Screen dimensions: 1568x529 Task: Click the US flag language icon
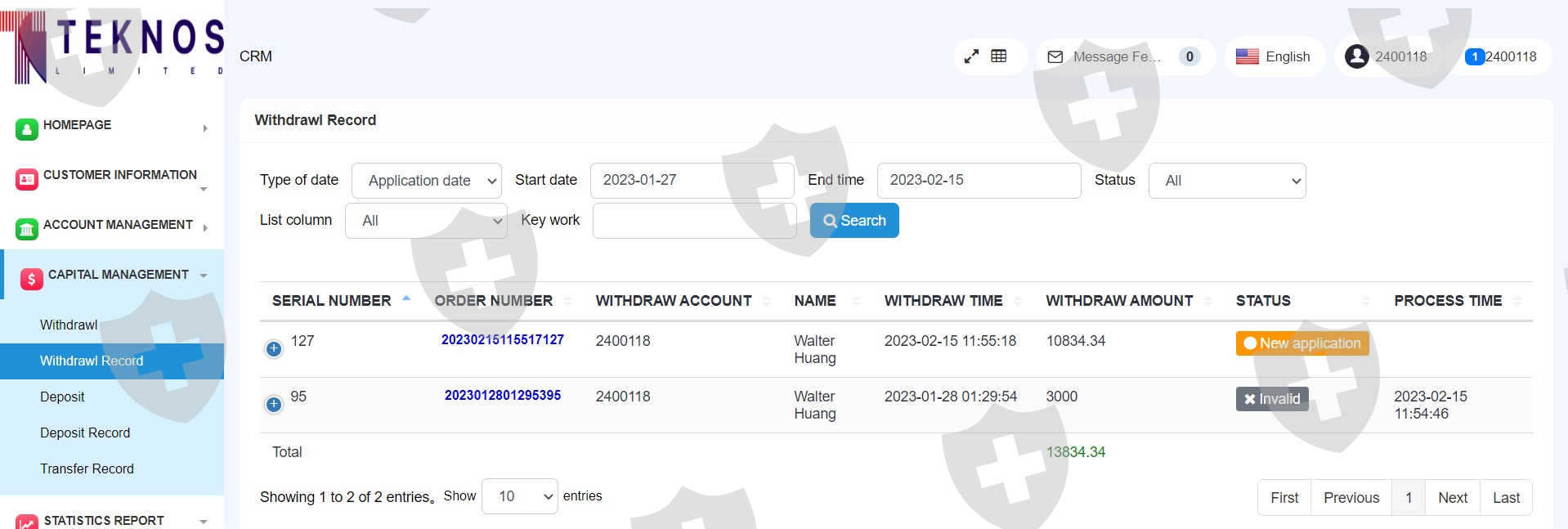click(x=1247, y=56)
